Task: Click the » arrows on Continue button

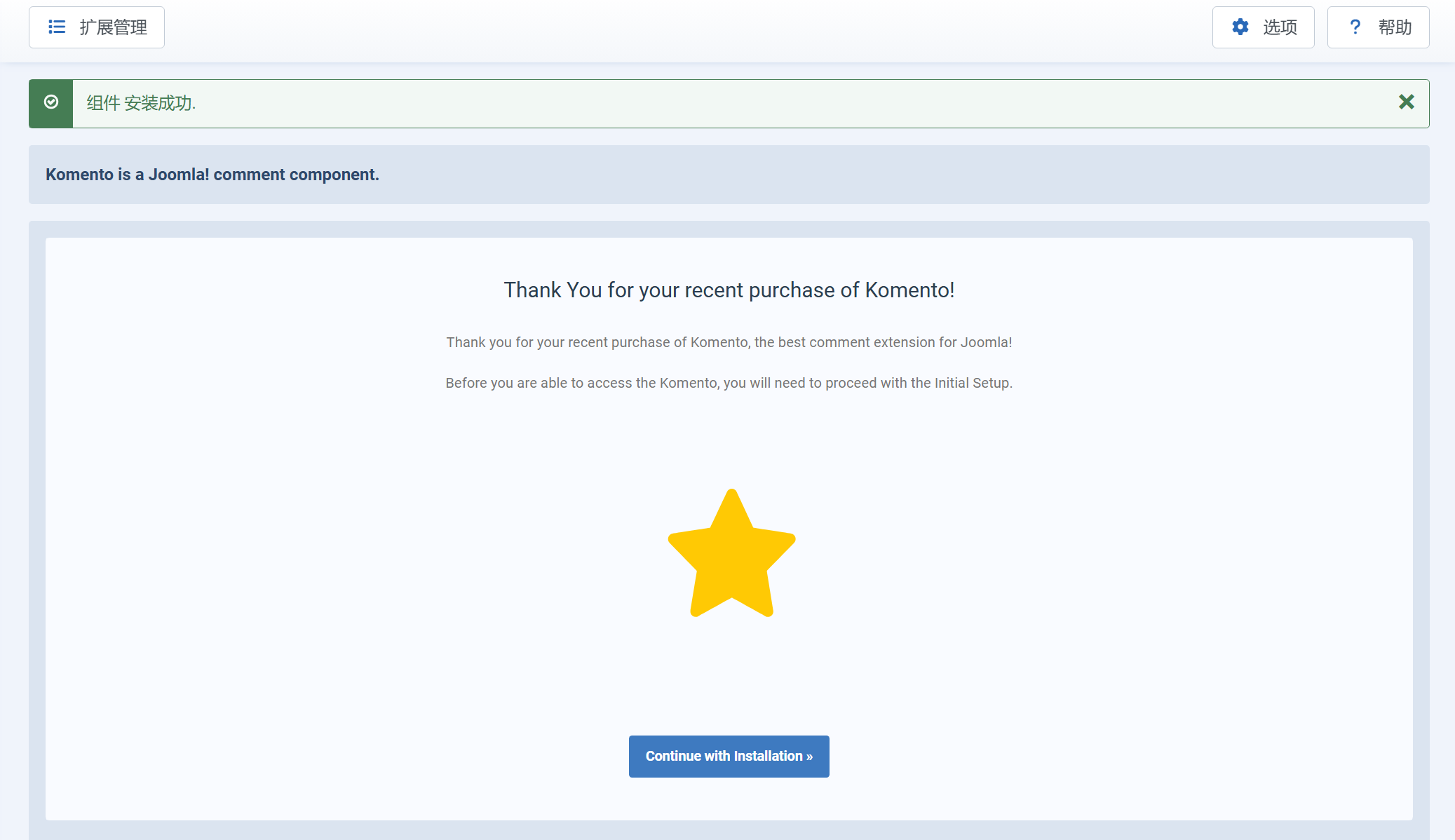Action: pos(809,757)
